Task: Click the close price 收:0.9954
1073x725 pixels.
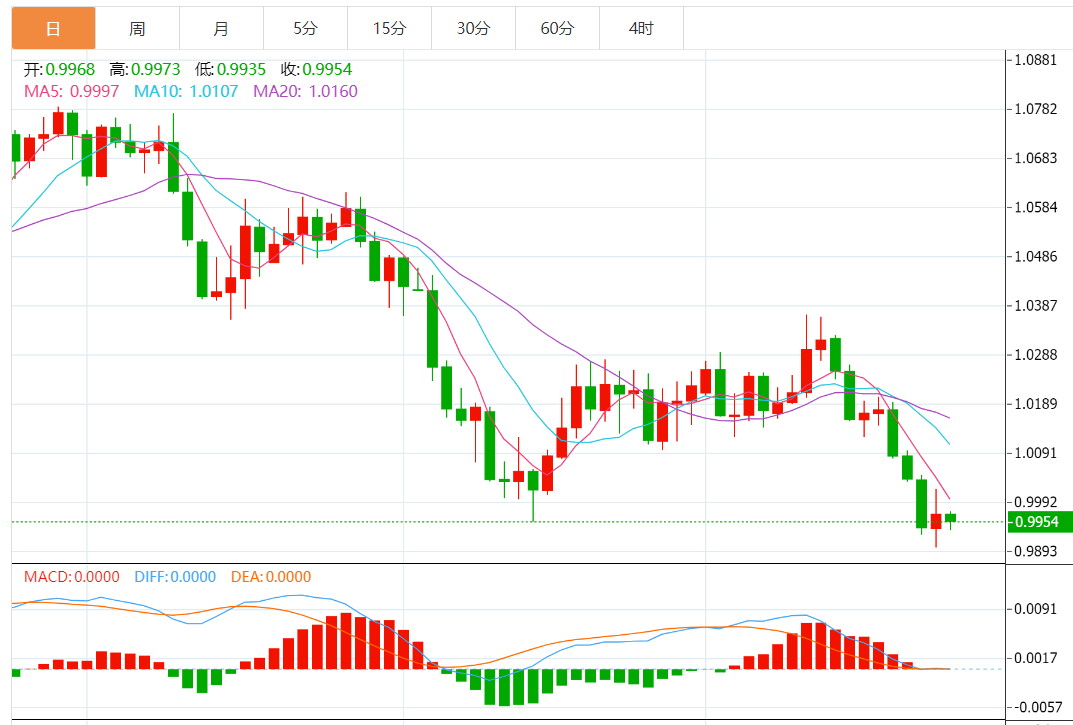Action: 316,69
